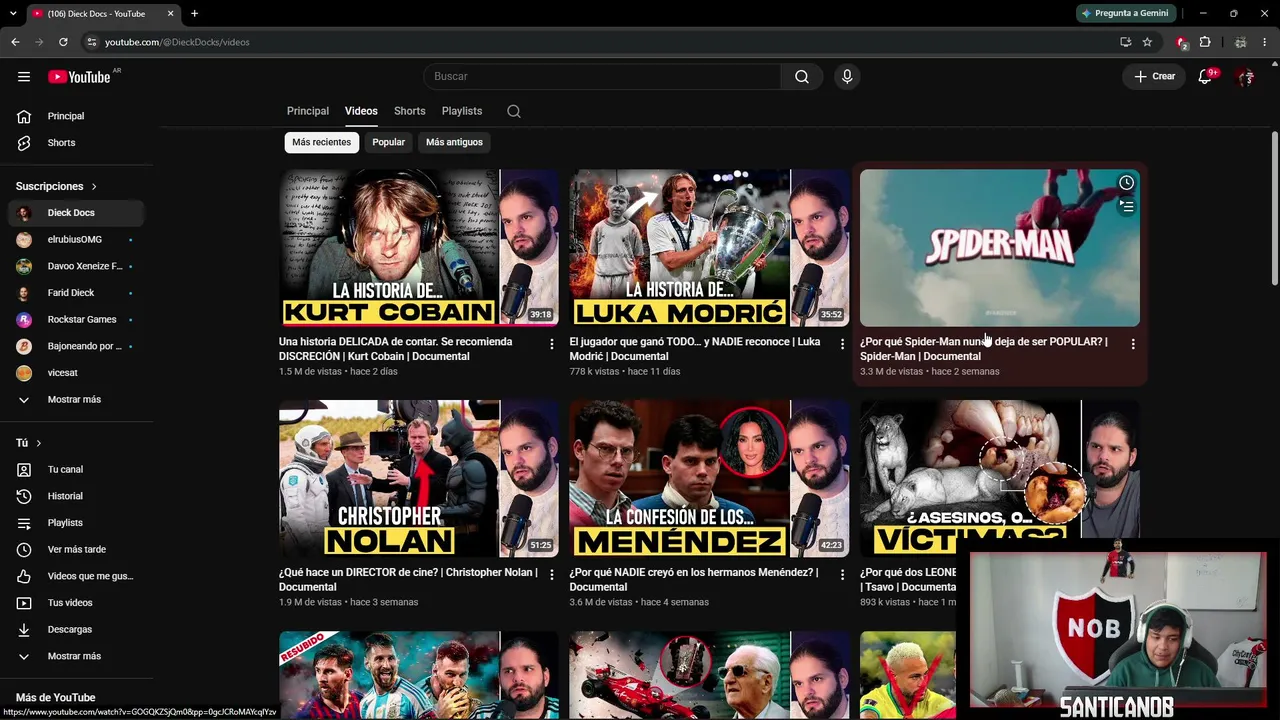The height and width of the screenshot is (720, 1280).
Task: Add Spider-Man video to queue
Action: click(x=1126, y=207)
